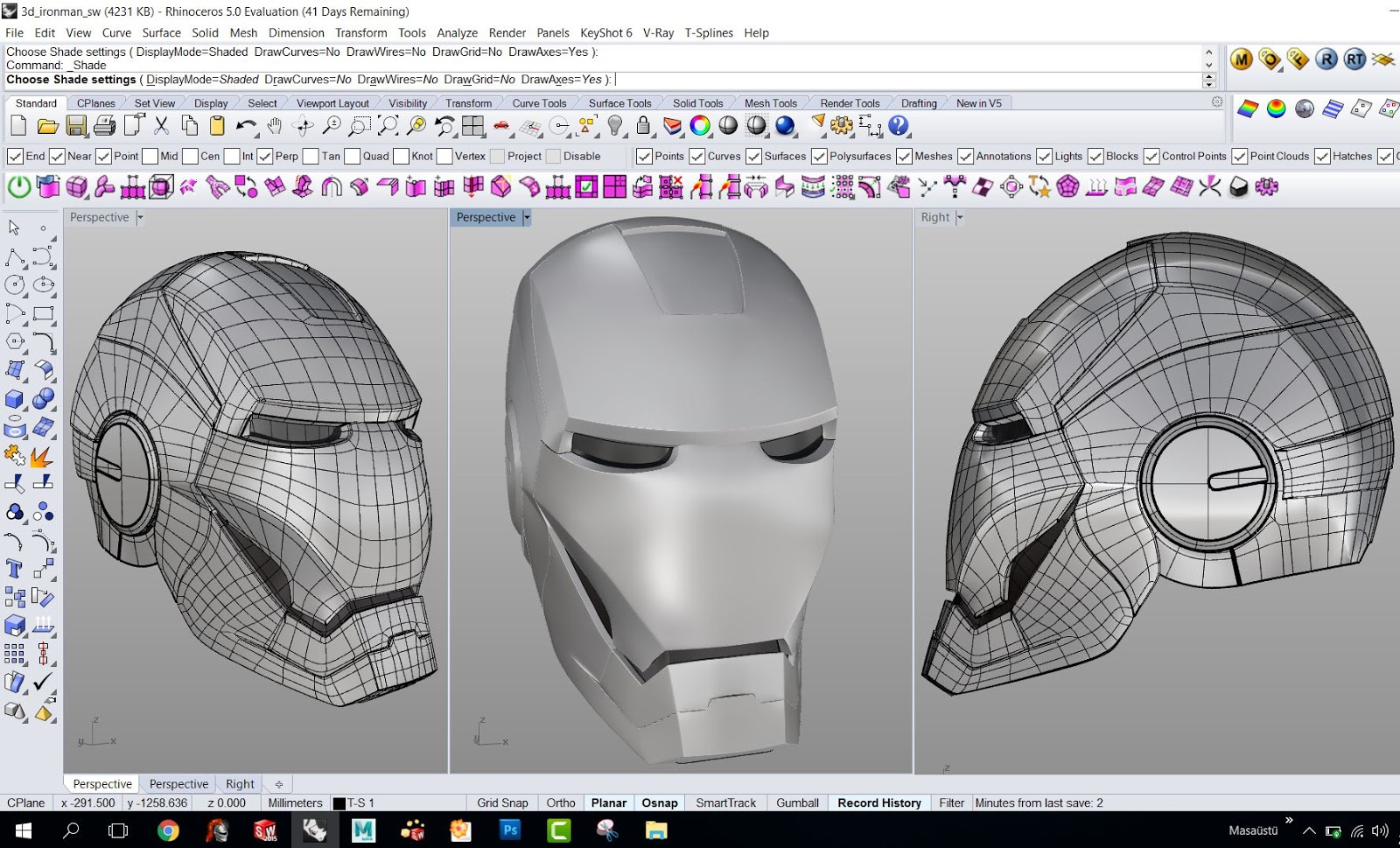Enable the Mid osnap checkbox
The width and height of the screenshot is (1400, 848).
click(x=150, y=157)
